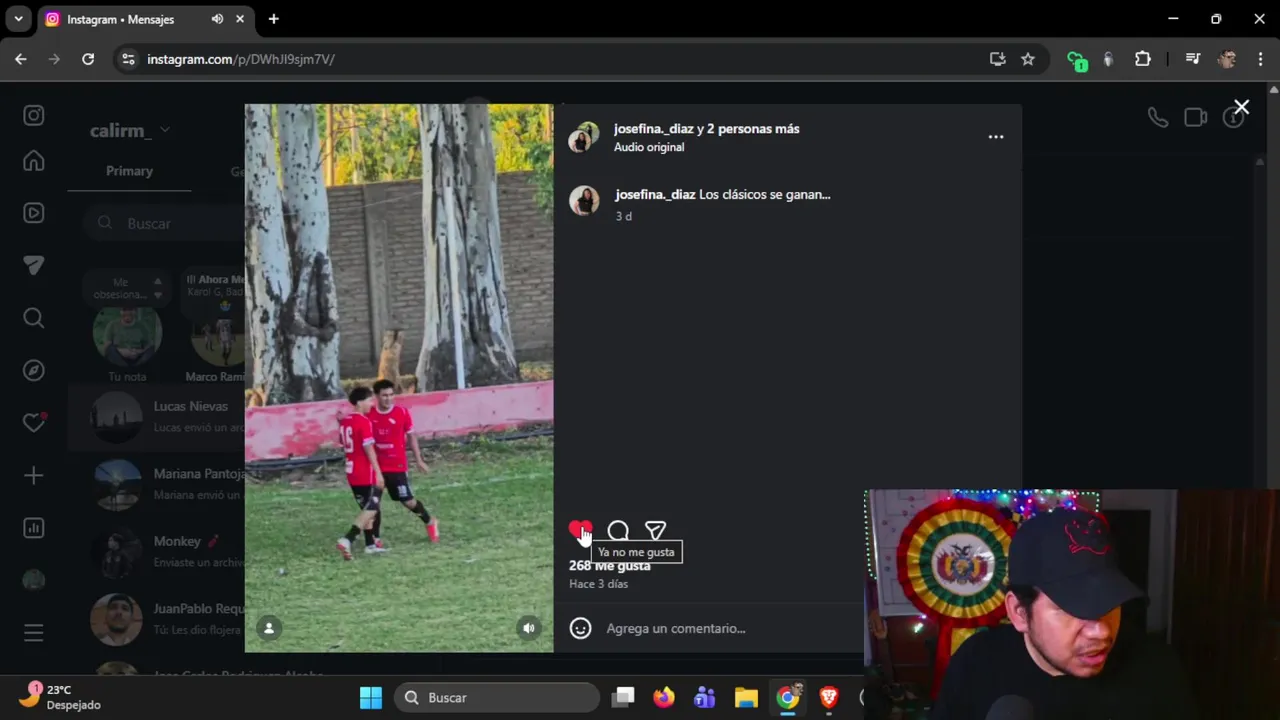Viewport: 1280px width, 720px height.
Task: View the 268 Me gusta list
Action: pos(610,566)
